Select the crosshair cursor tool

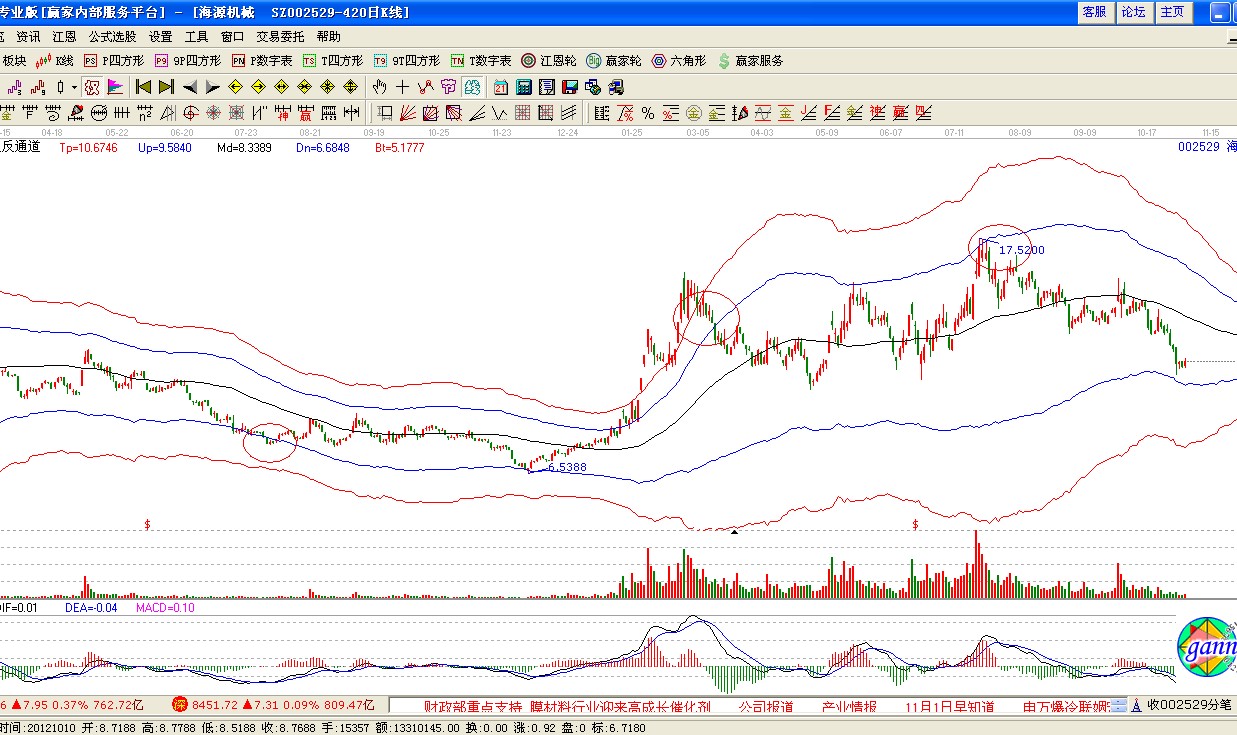tap(403, 87)
